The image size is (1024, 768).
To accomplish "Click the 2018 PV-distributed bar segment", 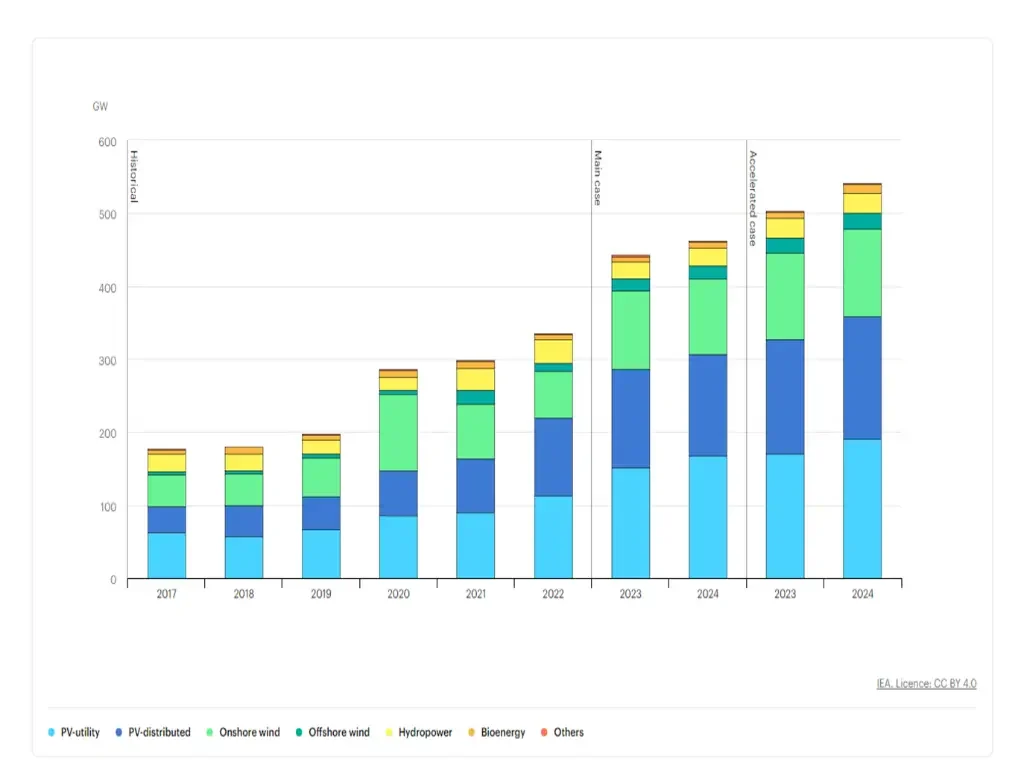I will pos(243,521).
